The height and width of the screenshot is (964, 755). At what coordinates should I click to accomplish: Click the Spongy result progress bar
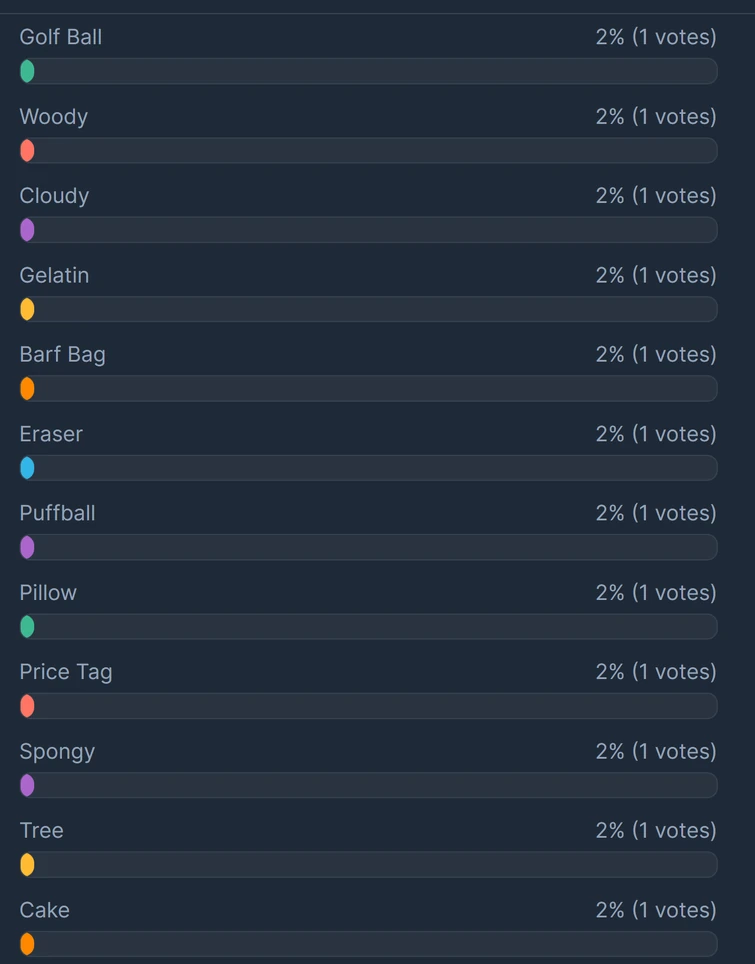click(x=368, y=786)
